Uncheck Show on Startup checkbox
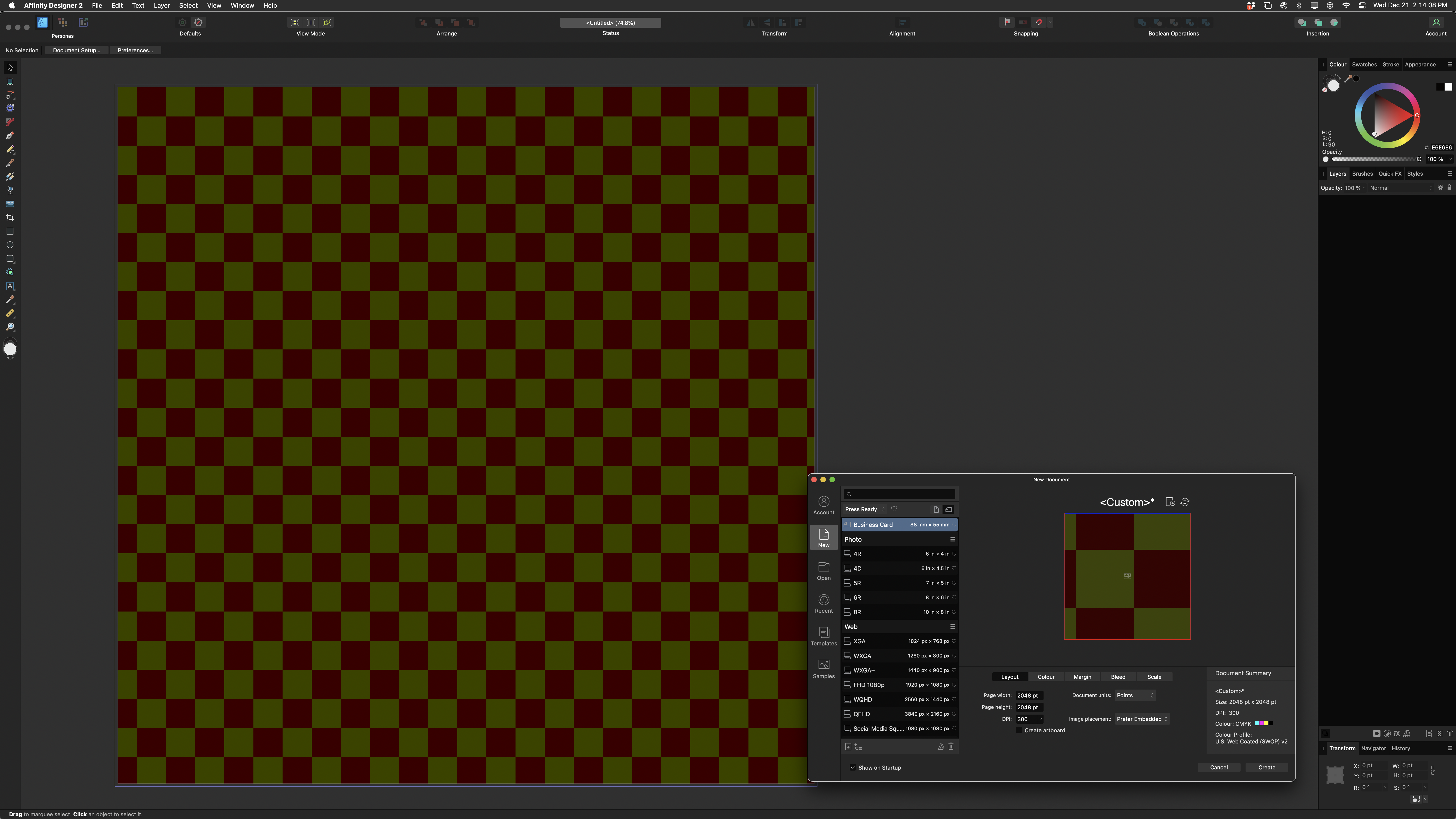The width and height of the screenshot is (1456, 819). coord(852,768)
